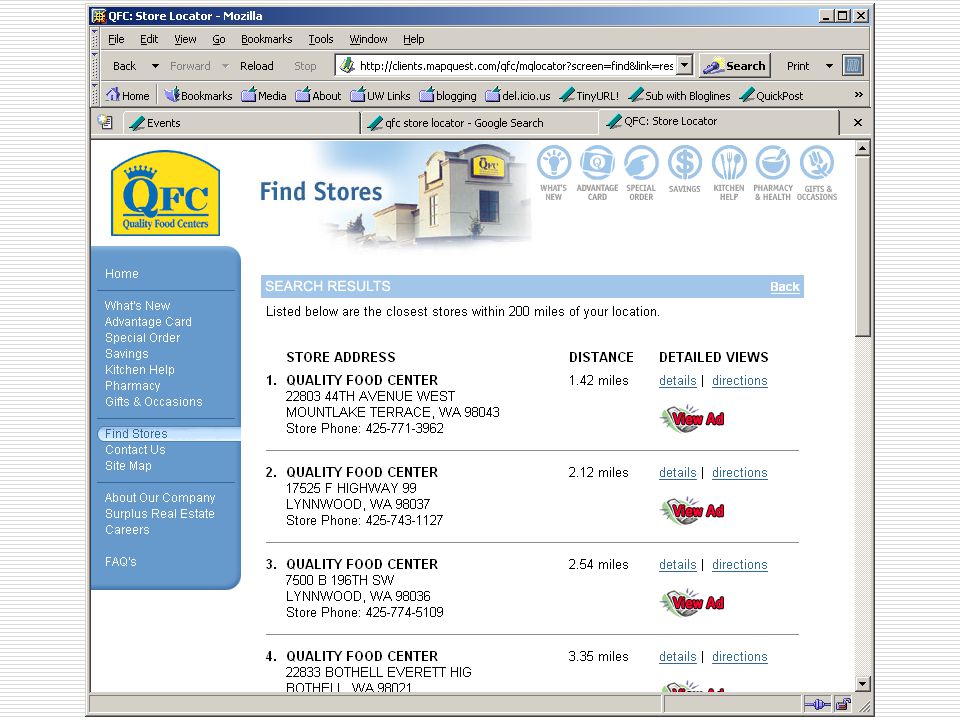Open the URL bar history dropdown
Screen dimensions: 960x720
point(685,65)
